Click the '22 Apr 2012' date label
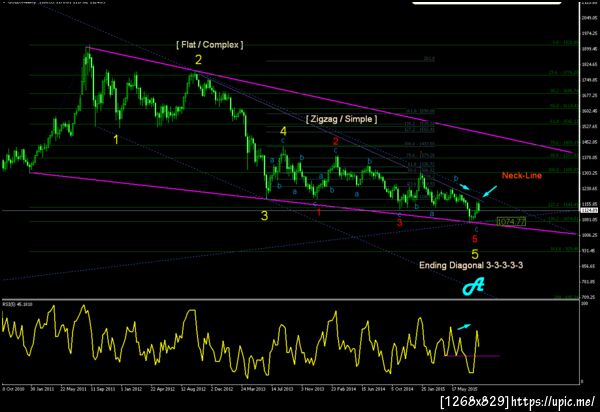Image resolution: width=600 pixels, height=412 pixels. click(x=163, y=389)
